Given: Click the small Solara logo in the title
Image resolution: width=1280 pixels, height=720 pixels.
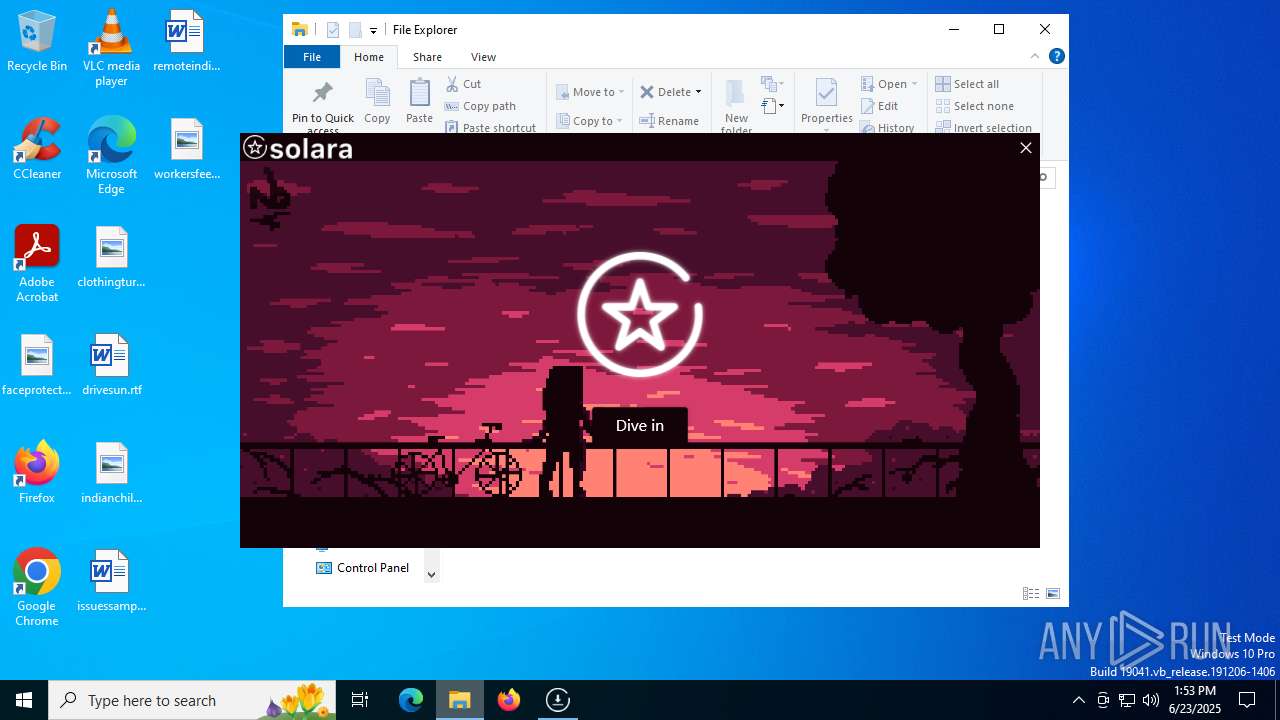Looking at the screenshot, I should click(255, 148).
